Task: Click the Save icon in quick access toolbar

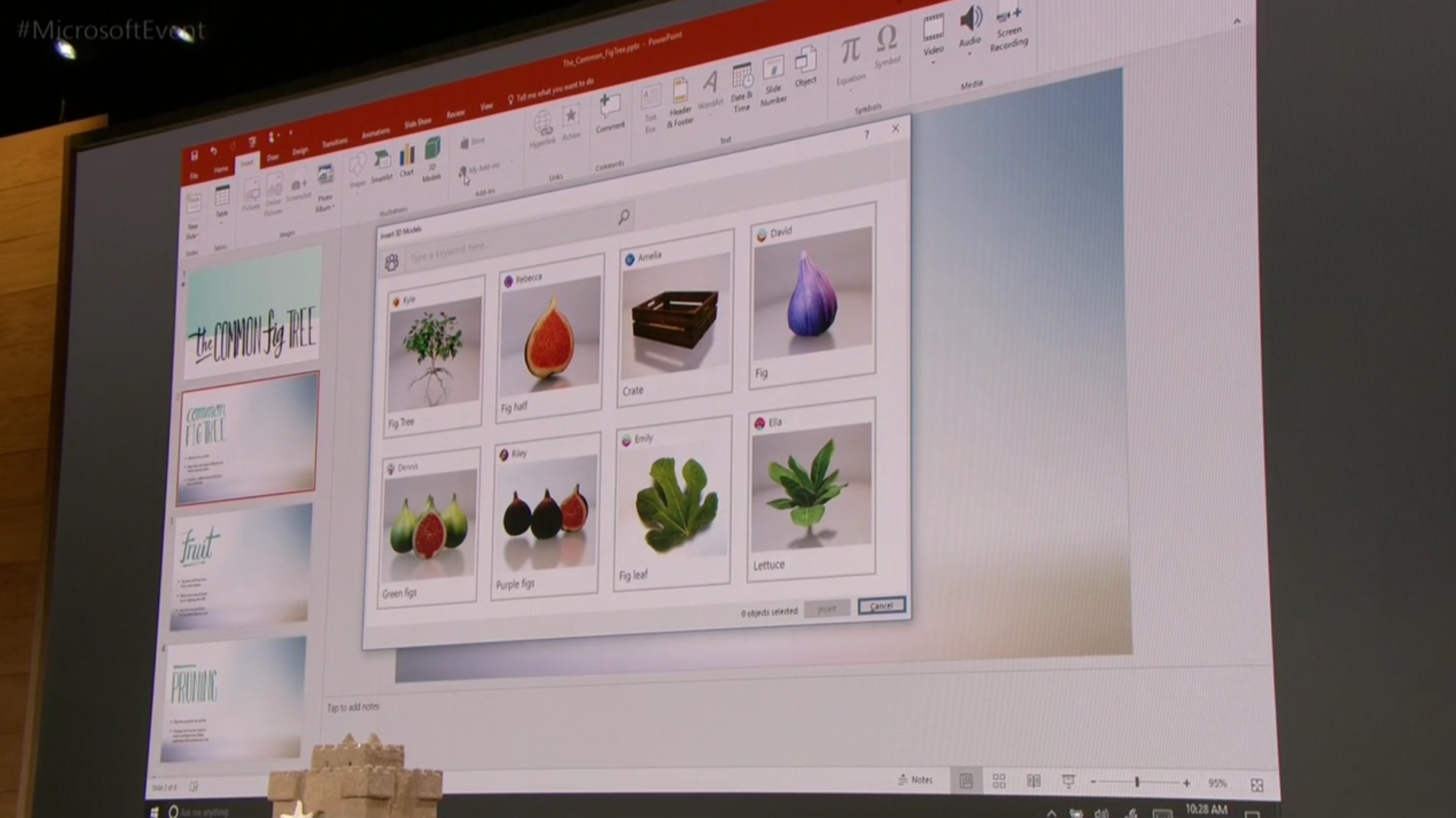Action: click(x=194, y=155)
